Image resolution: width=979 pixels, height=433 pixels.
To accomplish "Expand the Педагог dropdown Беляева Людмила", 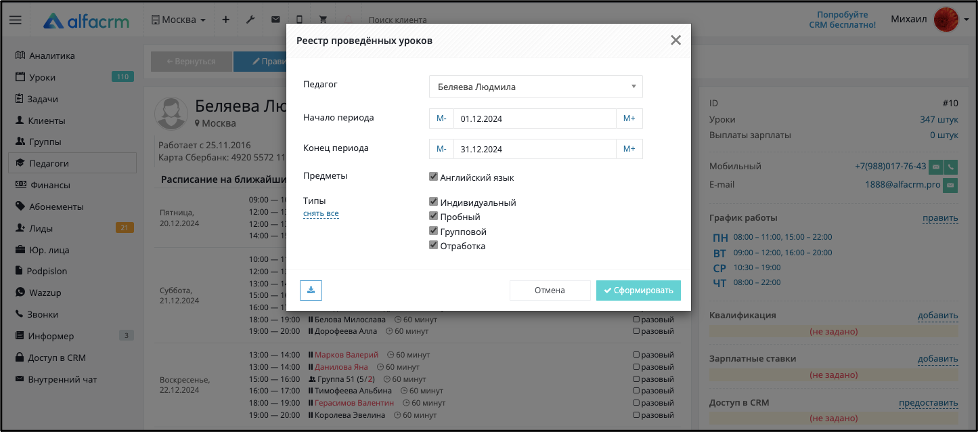I will pyautogui.click(x=536, y=87).
